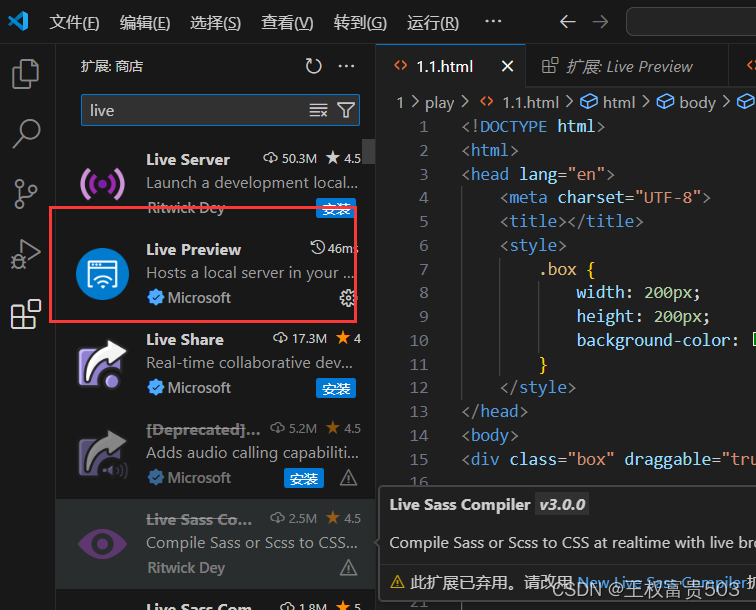This screenshot has height=610, width=756.
Task: Click deprecated Live Share Audio icon
Action: tap(102, 454)
